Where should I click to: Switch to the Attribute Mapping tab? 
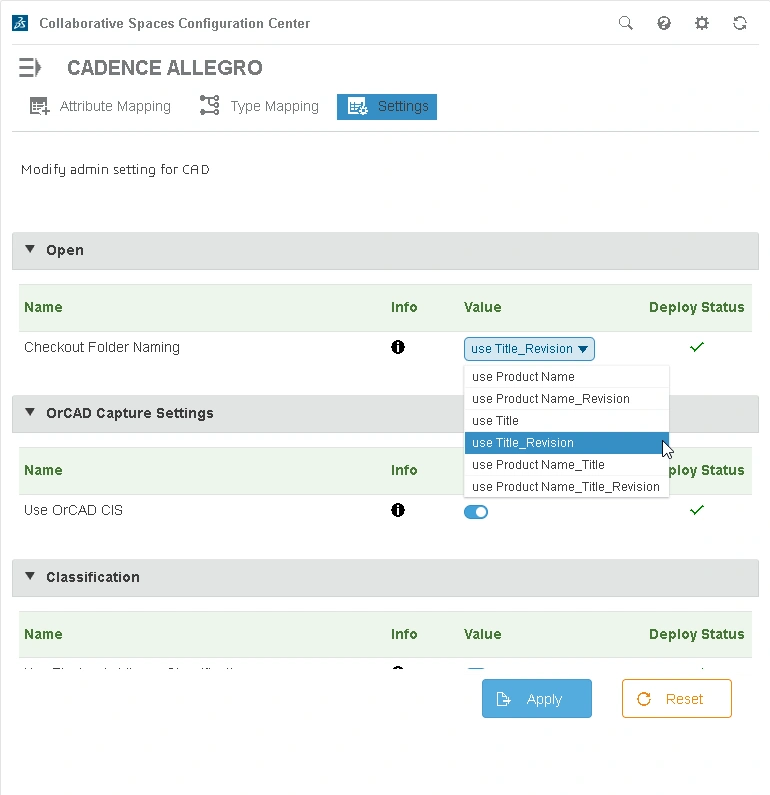(x=100, y=106)
